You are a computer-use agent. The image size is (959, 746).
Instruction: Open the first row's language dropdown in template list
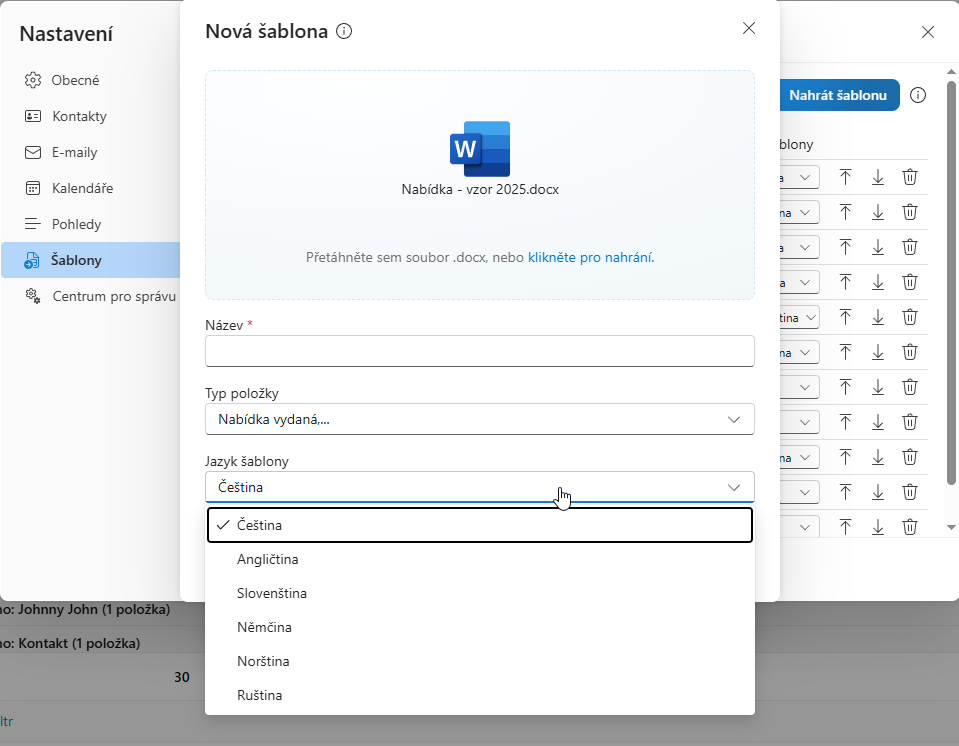tap(800, 177)
